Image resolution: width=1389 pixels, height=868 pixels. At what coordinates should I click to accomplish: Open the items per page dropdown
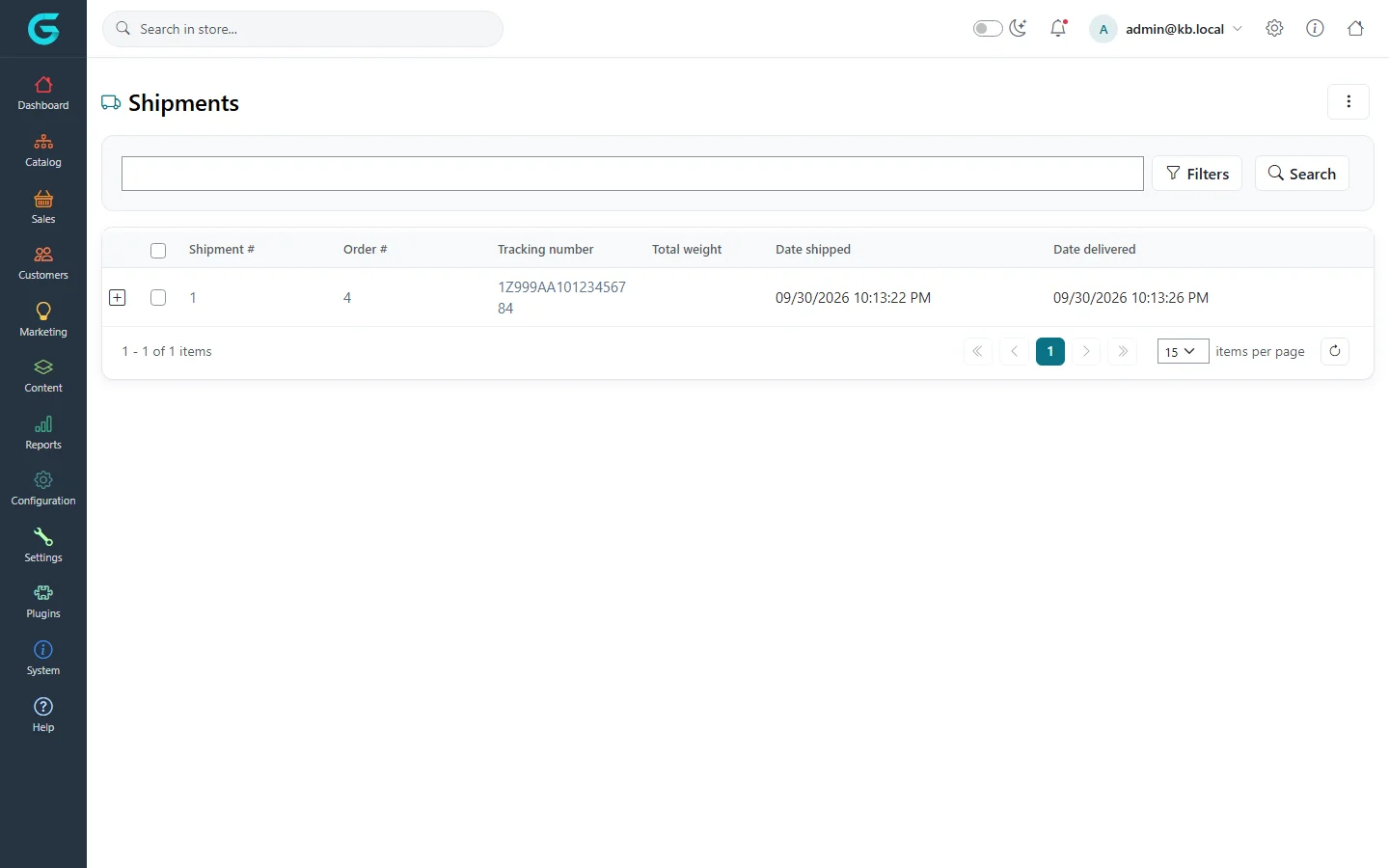tap(1183, 352)
